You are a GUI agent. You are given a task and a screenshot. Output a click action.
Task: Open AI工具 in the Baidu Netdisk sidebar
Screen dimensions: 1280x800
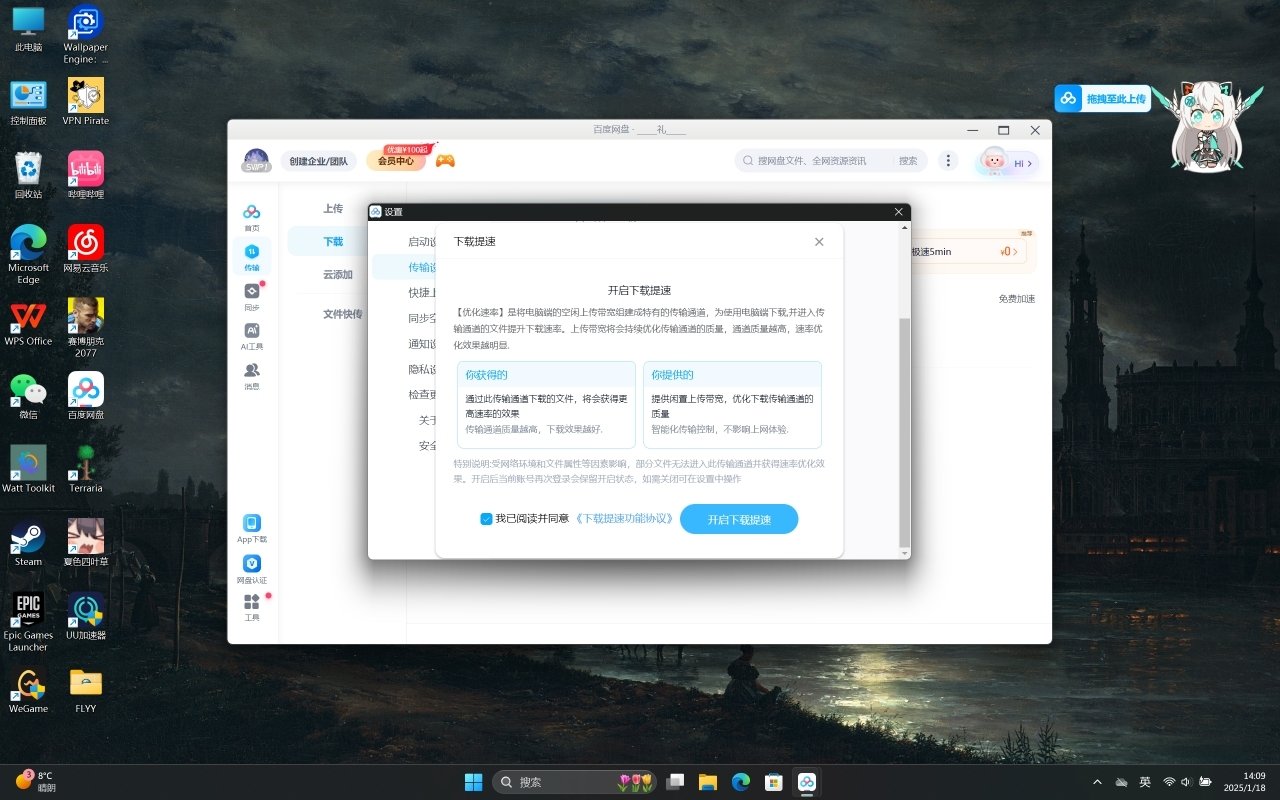251,336
